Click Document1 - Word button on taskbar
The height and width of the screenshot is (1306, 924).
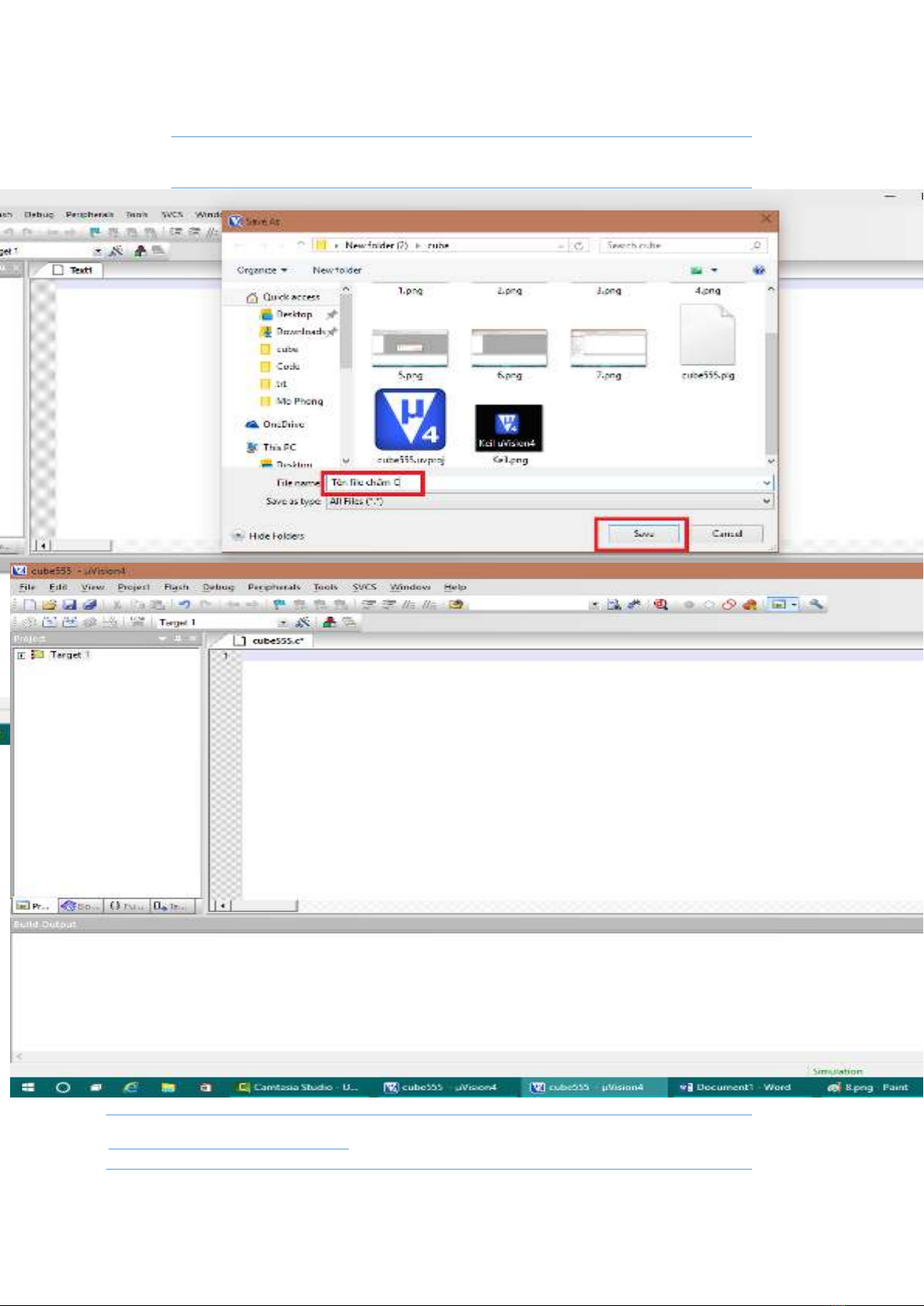(735, 1087)
